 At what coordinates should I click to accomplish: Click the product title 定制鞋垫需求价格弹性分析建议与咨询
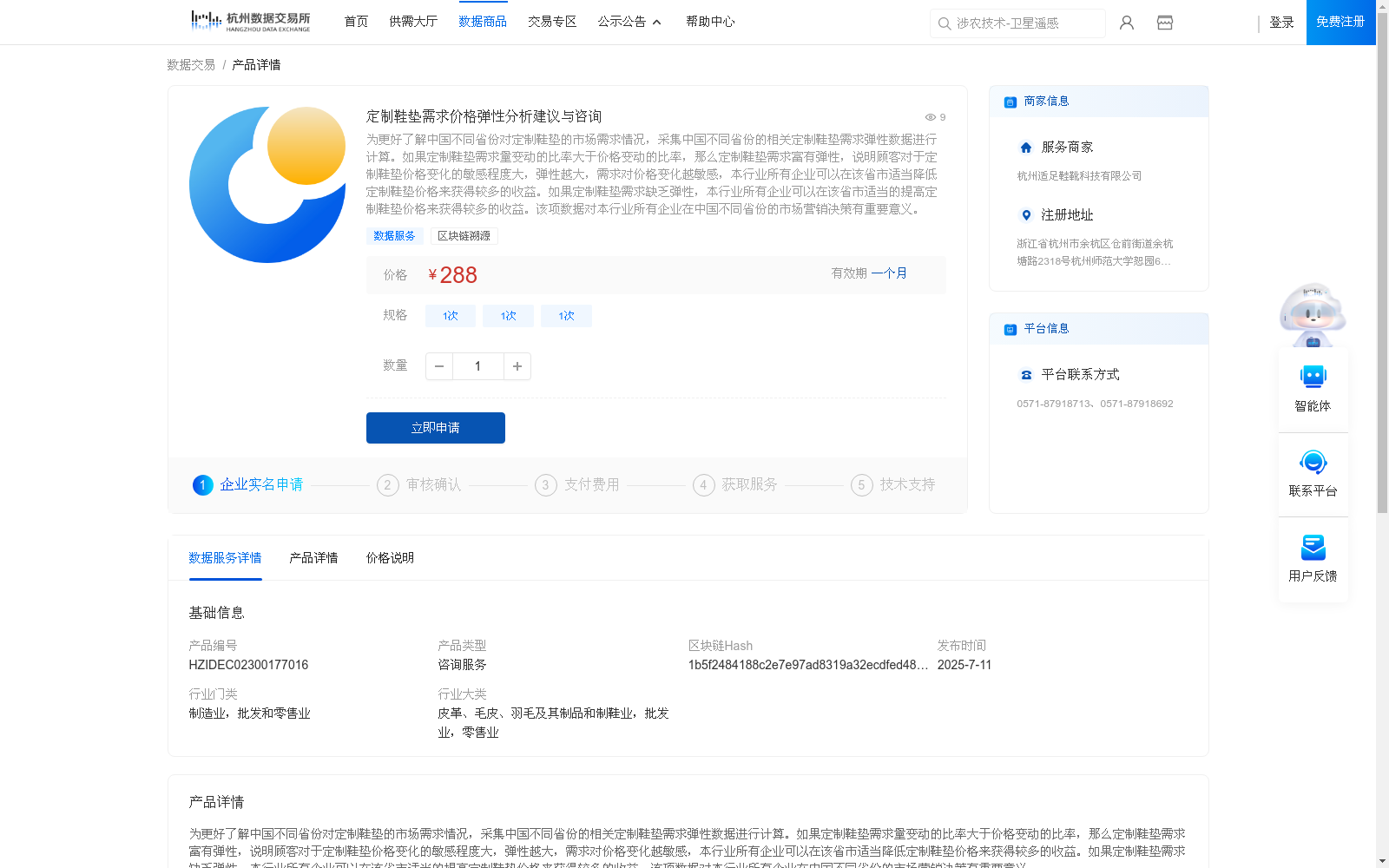coord(484,116)
